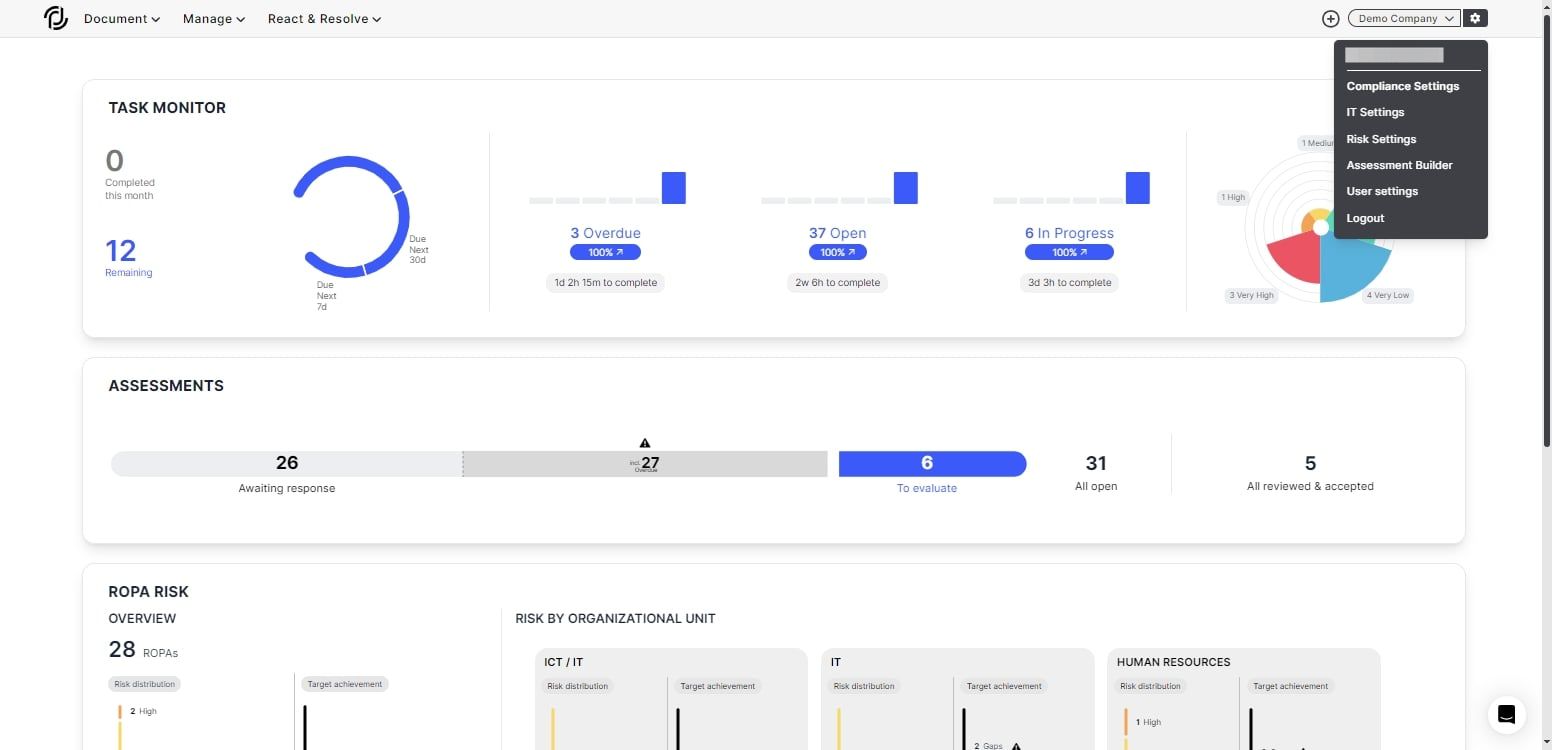Click the blue Very Low radar segment
The height and width of the screenshot is (750, 1552).
tap(1351, 268)
